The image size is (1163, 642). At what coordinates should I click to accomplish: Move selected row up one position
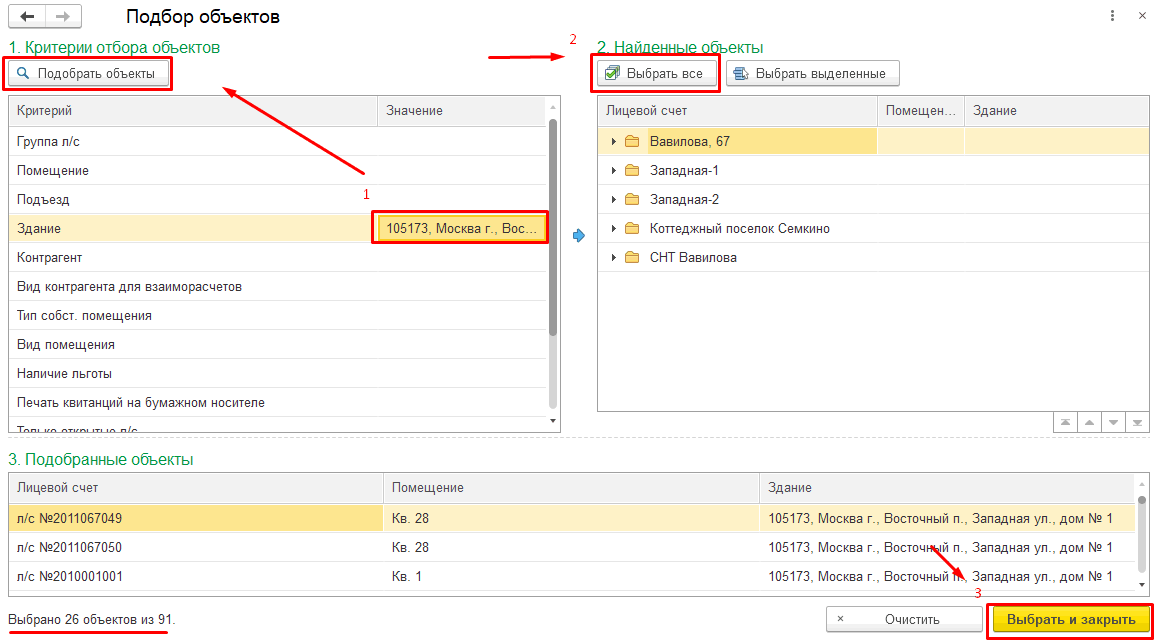pyautogui.click(x=1089, y=423)
